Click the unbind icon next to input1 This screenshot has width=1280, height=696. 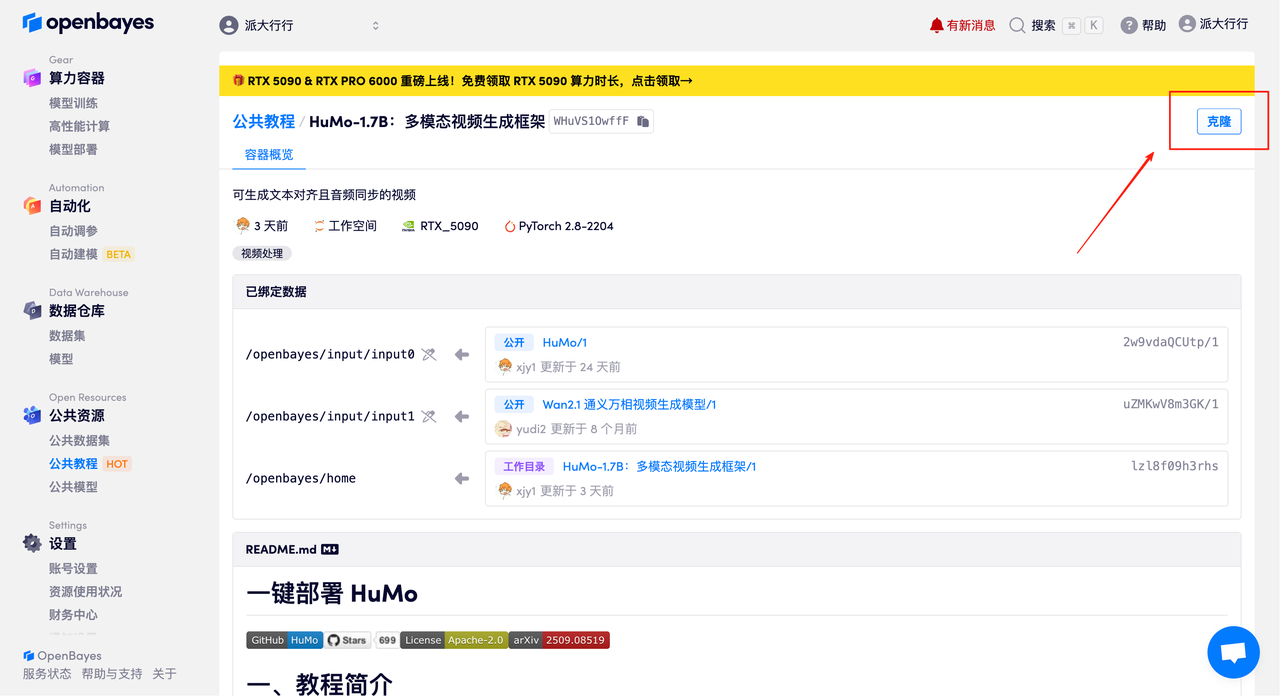tap(428, 415)
